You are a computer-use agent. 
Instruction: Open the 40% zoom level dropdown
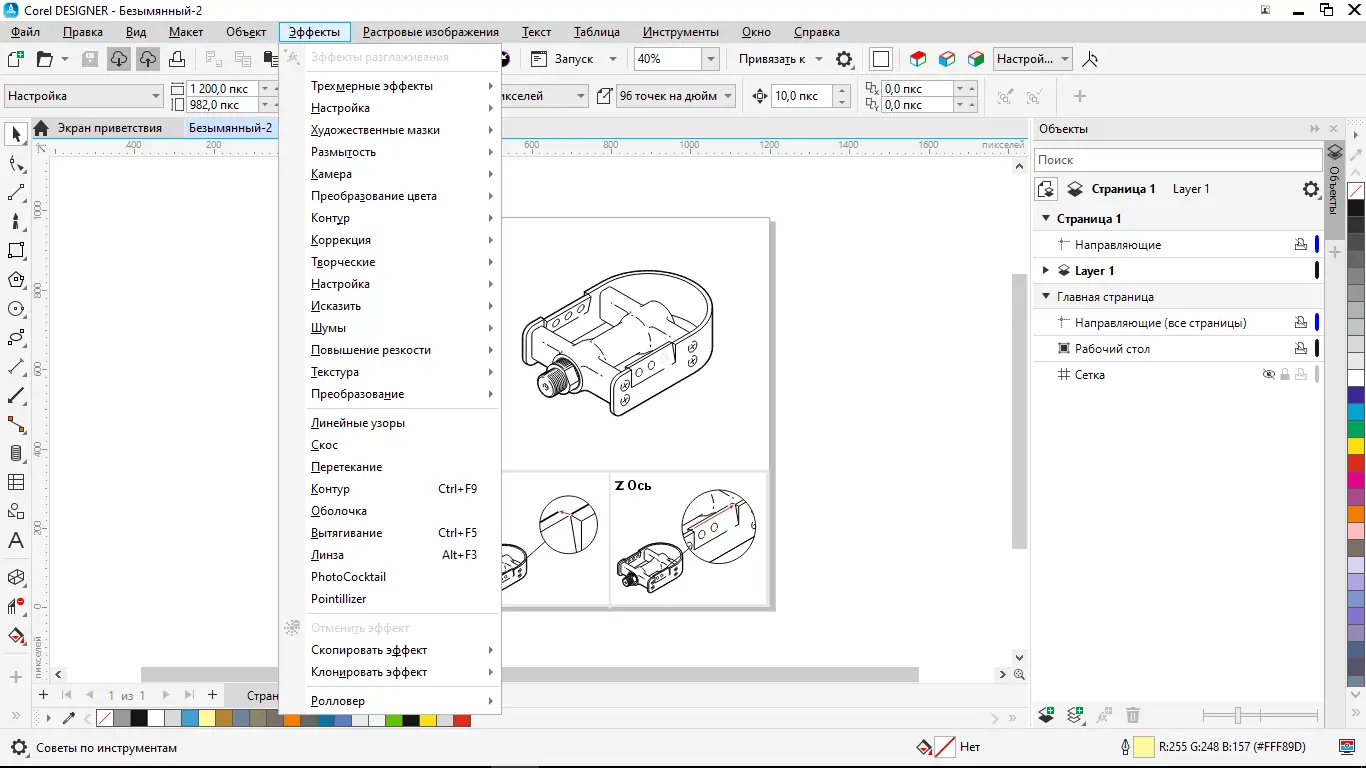pos(710,59)
